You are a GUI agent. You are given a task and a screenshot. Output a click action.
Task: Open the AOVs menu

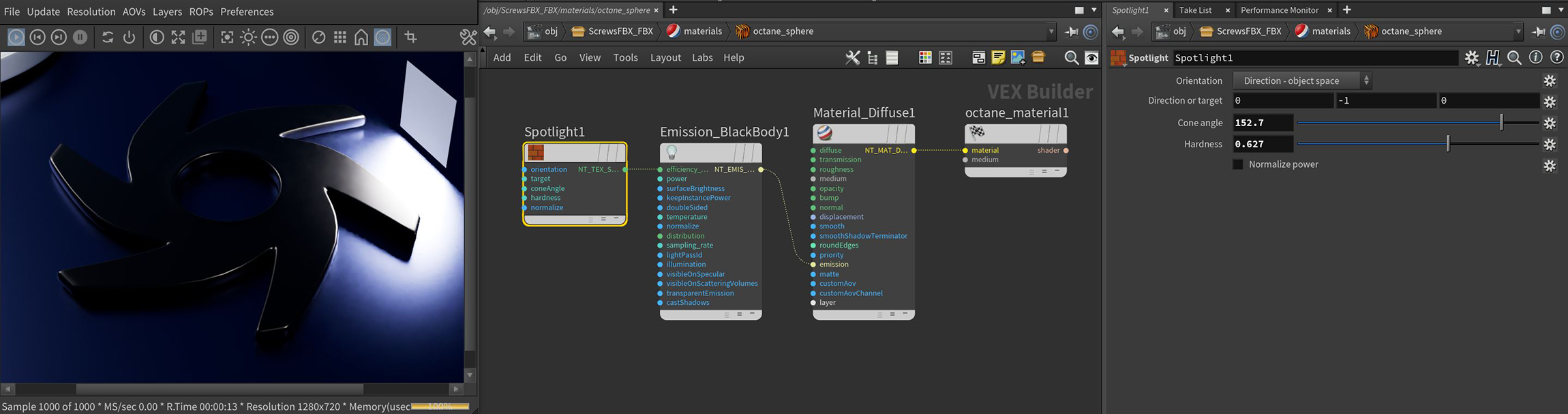tap(134, 12)
